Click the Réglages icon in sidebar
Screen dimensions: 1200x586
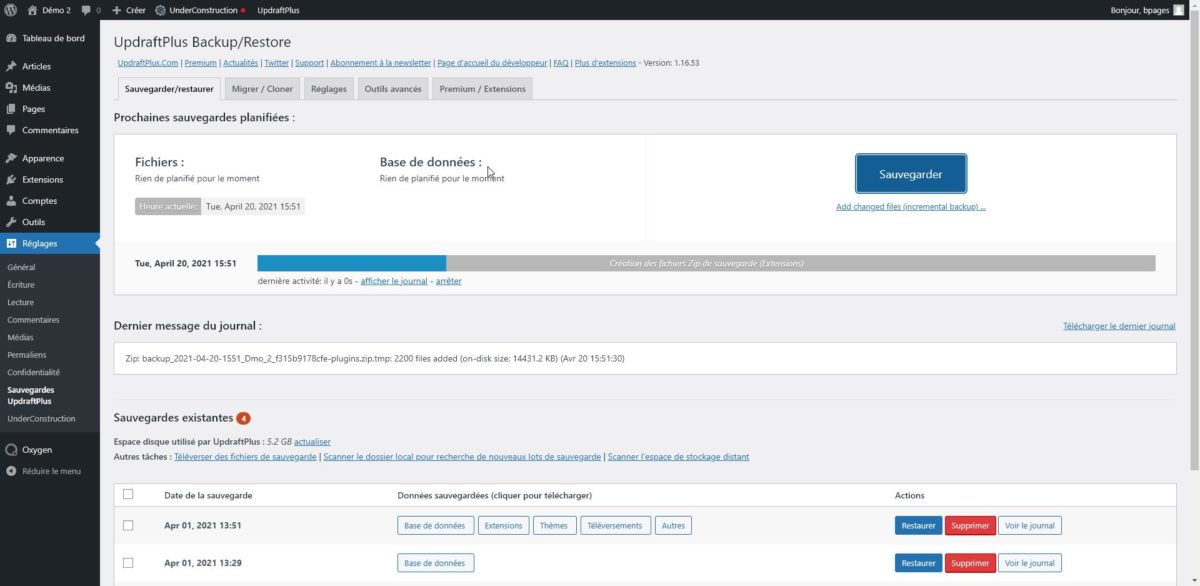point(11,243)
